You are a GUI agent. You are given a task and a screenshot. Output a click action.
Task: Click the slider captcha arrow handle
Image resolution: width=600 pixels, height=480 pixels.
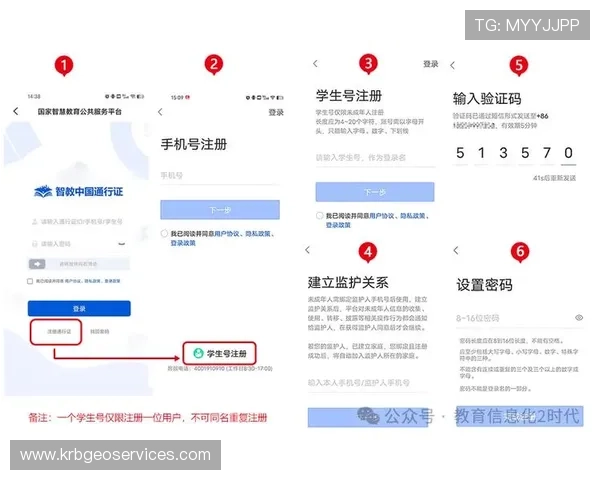37,264
